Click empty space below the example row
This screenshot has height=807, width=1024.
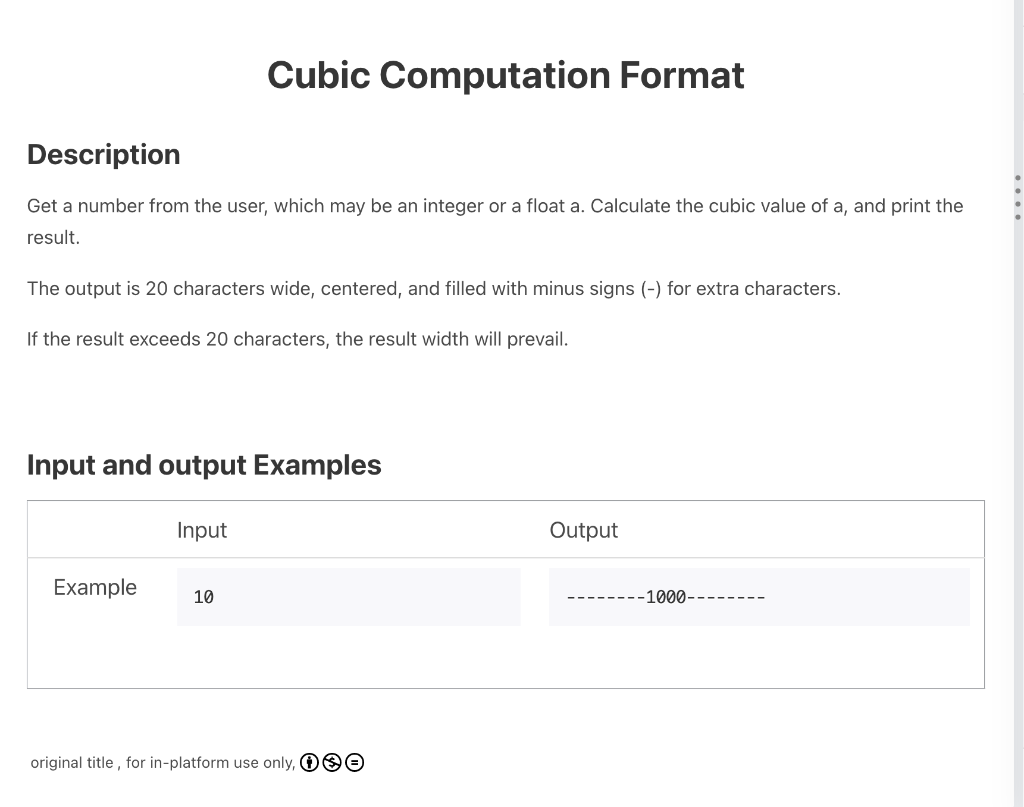click(505, 659)
